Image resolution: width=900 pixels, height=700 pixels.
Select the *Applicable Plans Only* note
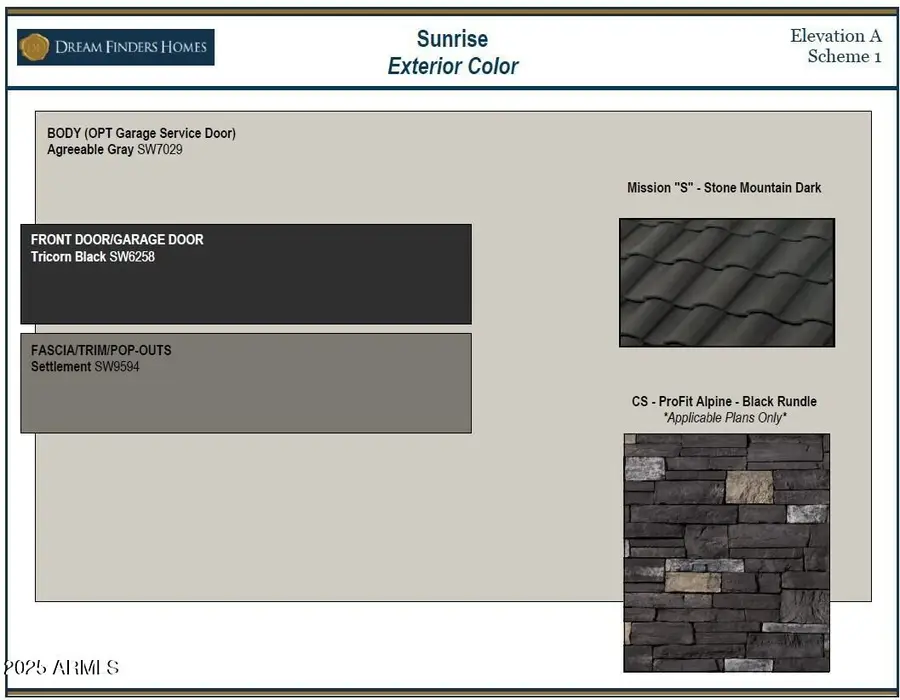click(725, 418)
